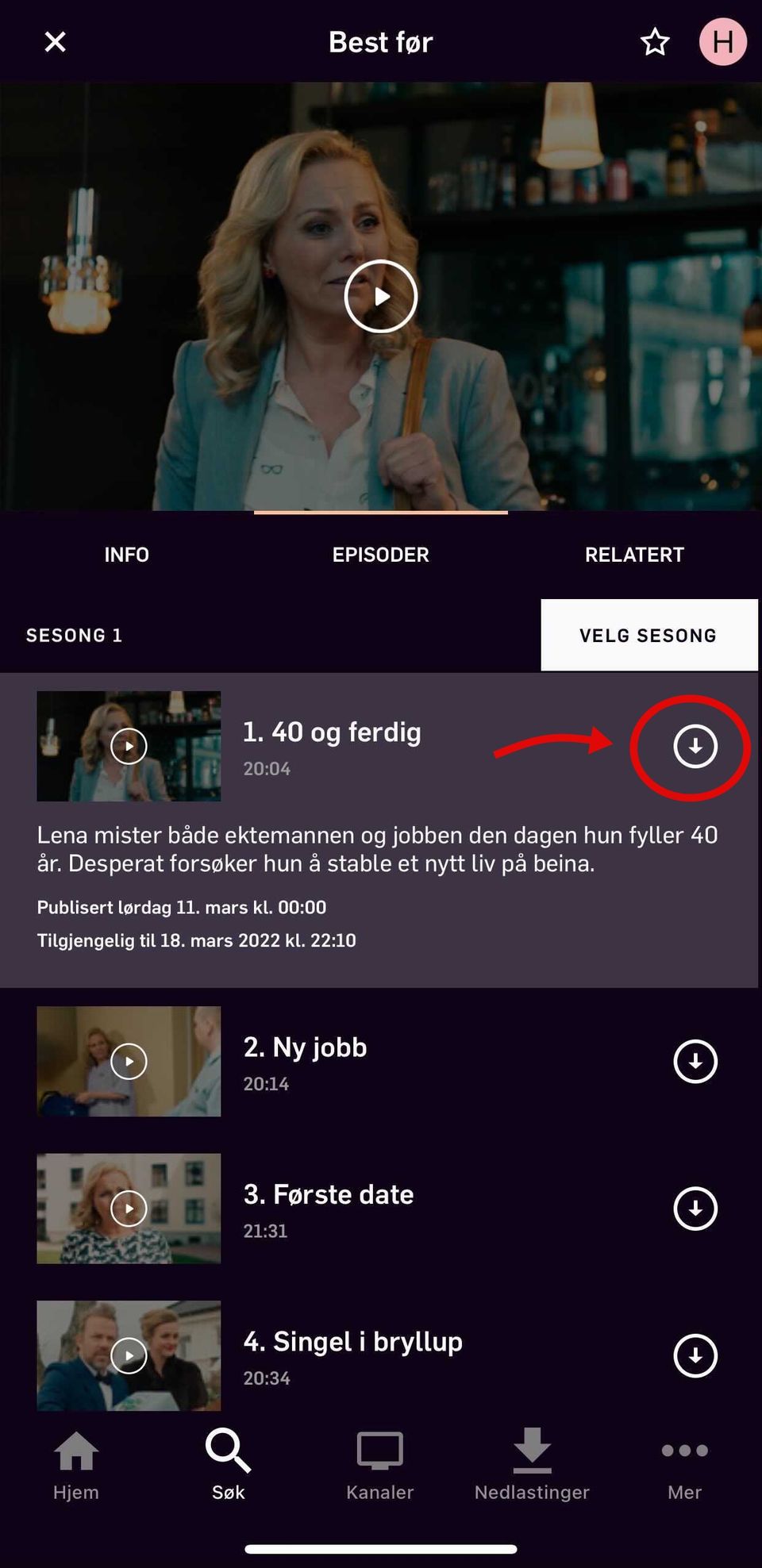Download episode 3 'Første date'
This screenshot has width=762, height=1568.
[695, 1209]
